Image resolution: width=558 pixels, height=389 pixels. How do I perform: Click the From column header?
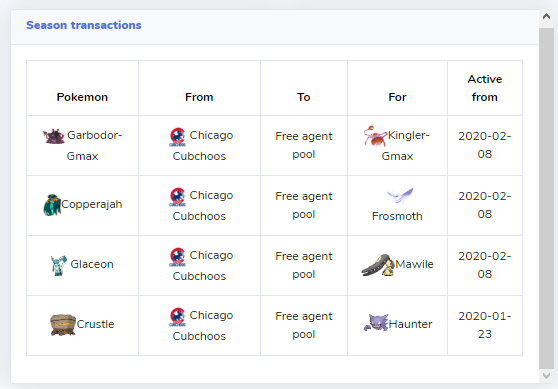click(199, 97)
